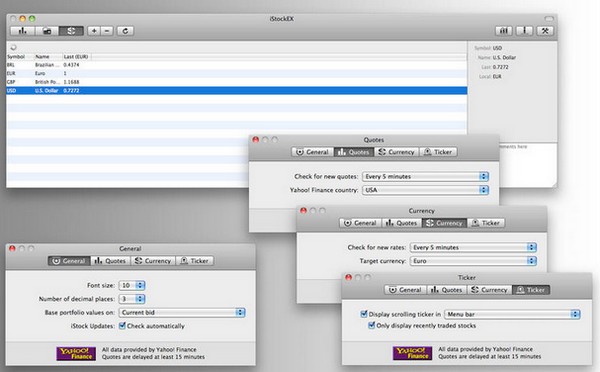Screen dimensions: 600x372
Task: Click the Yahoo! Finance logo in General window
Action: point(76,353)
